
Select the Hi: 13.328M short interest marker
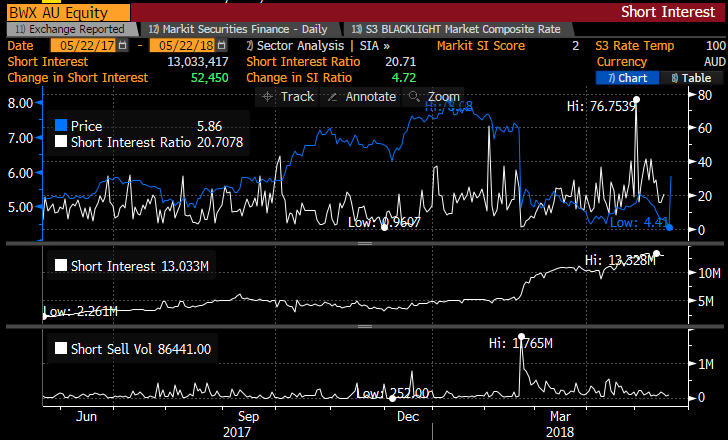(656, 253)
